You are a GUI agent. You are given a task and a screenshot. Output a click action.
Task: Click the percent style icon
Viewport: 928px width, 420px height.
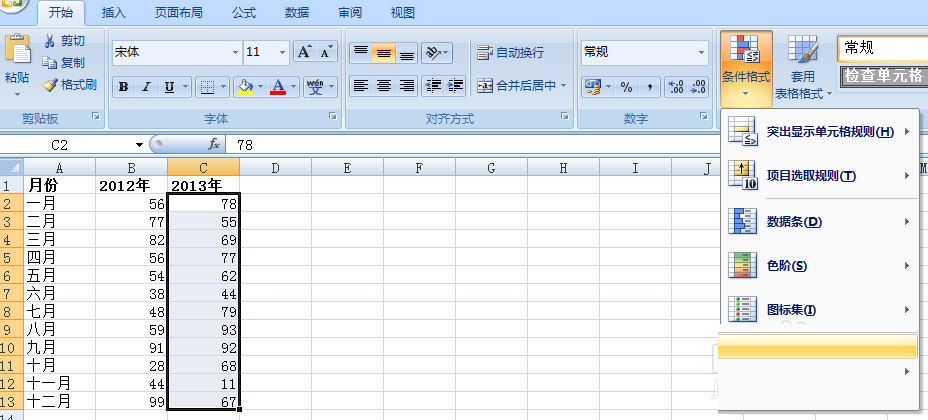626,87
